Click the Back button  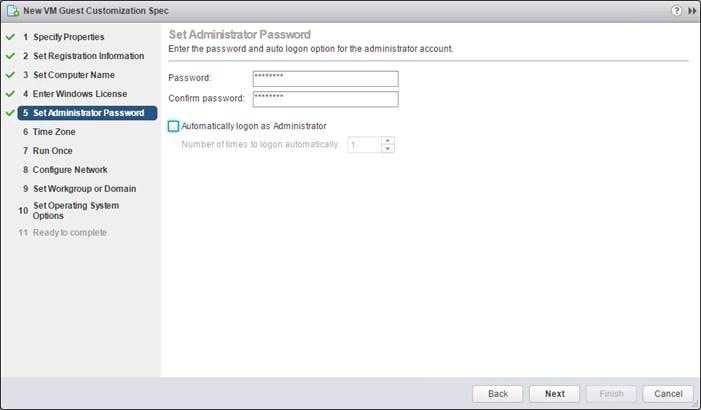[498, 393]
